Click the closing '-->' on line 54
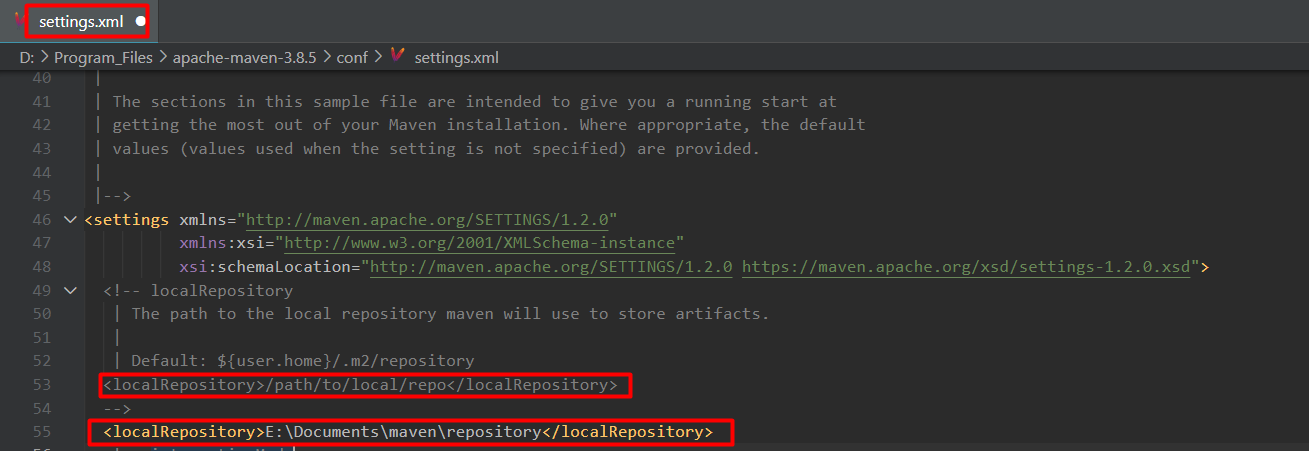 (117, 409)
